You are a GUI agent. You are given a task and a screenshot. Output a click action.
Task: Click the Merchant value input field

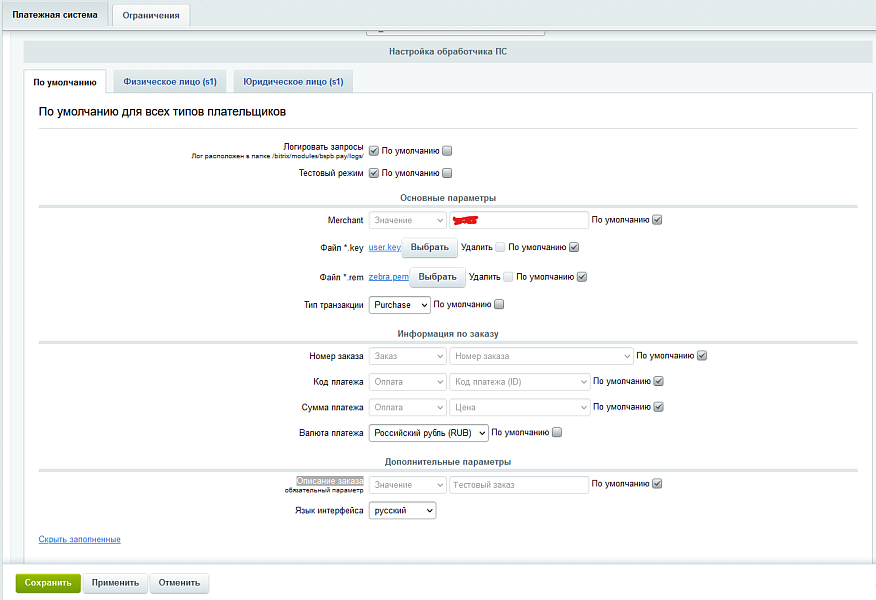518,220
